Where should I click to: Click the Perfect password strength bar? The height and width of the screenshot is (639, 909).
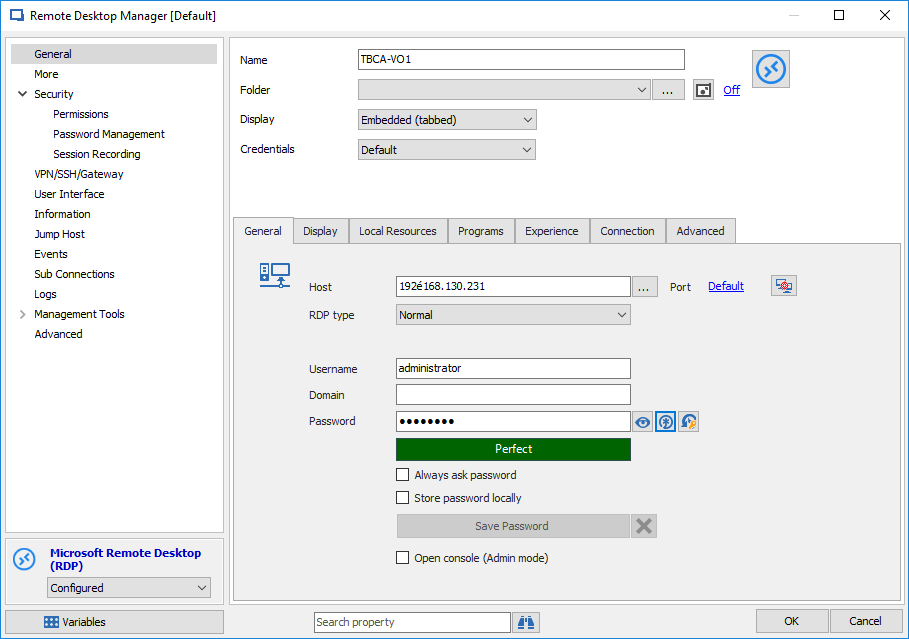tap(513, 449)
